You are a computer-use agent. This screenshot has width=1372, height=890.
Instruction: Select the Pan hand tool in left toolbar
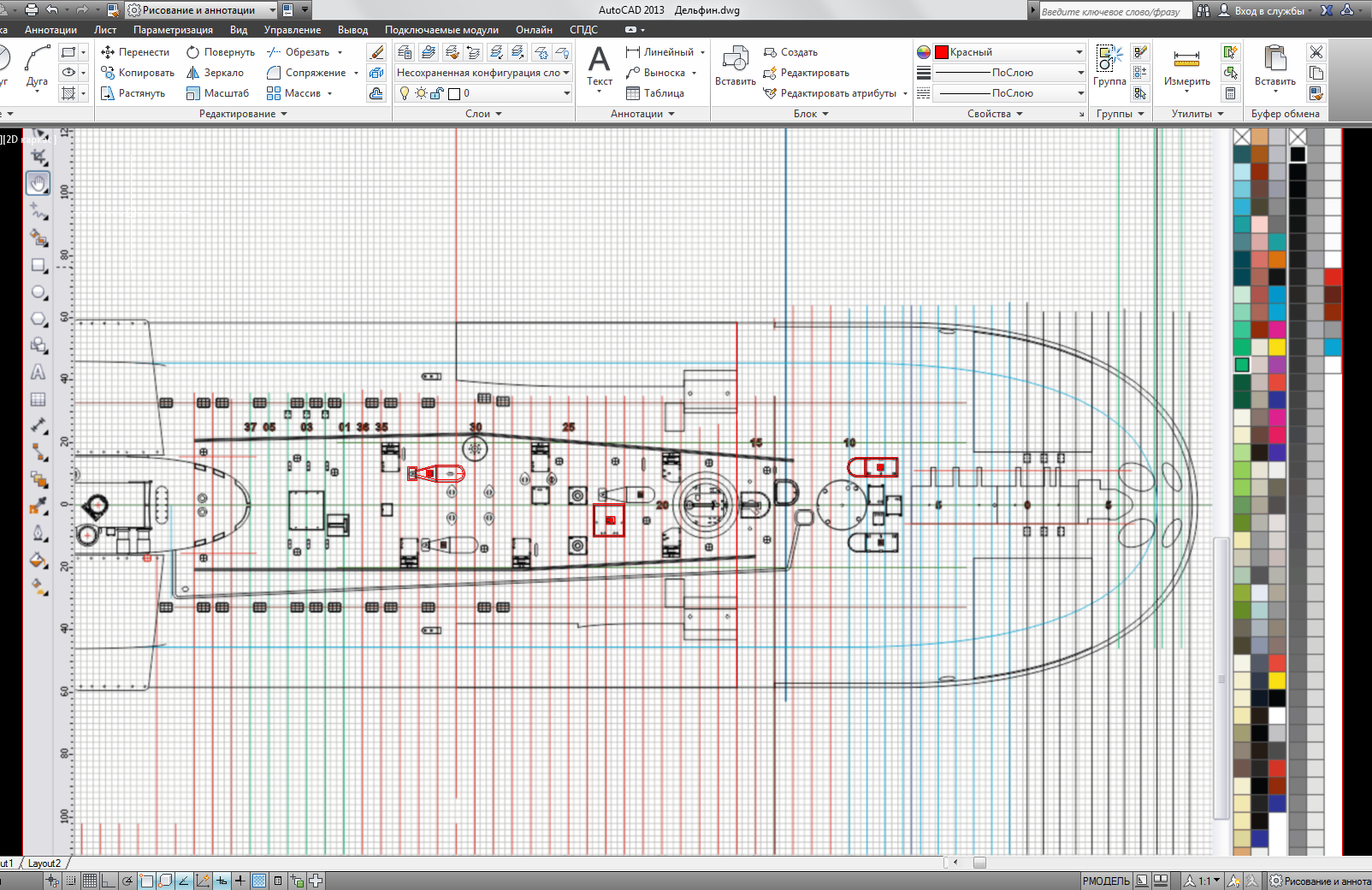point(38,183)
